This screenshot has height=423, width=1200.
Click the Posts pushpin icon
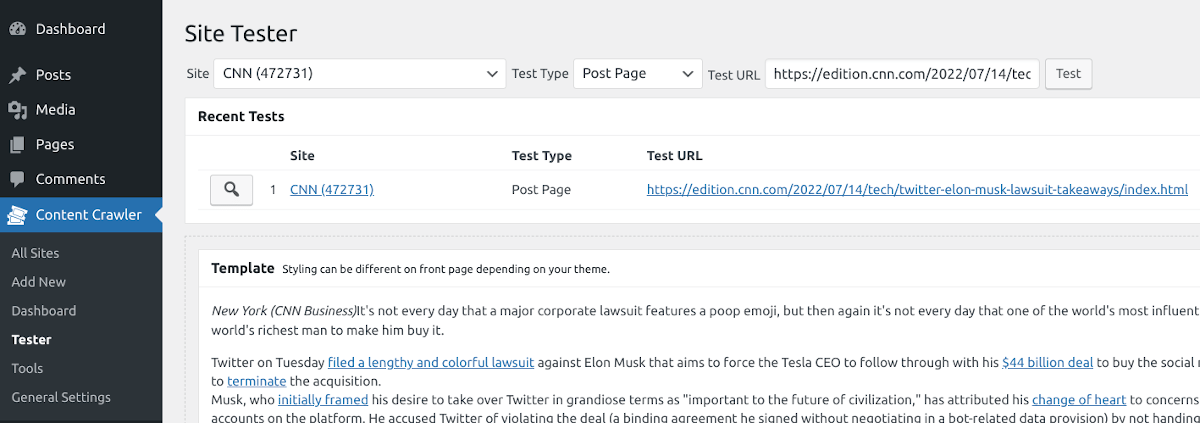[17, 75]
